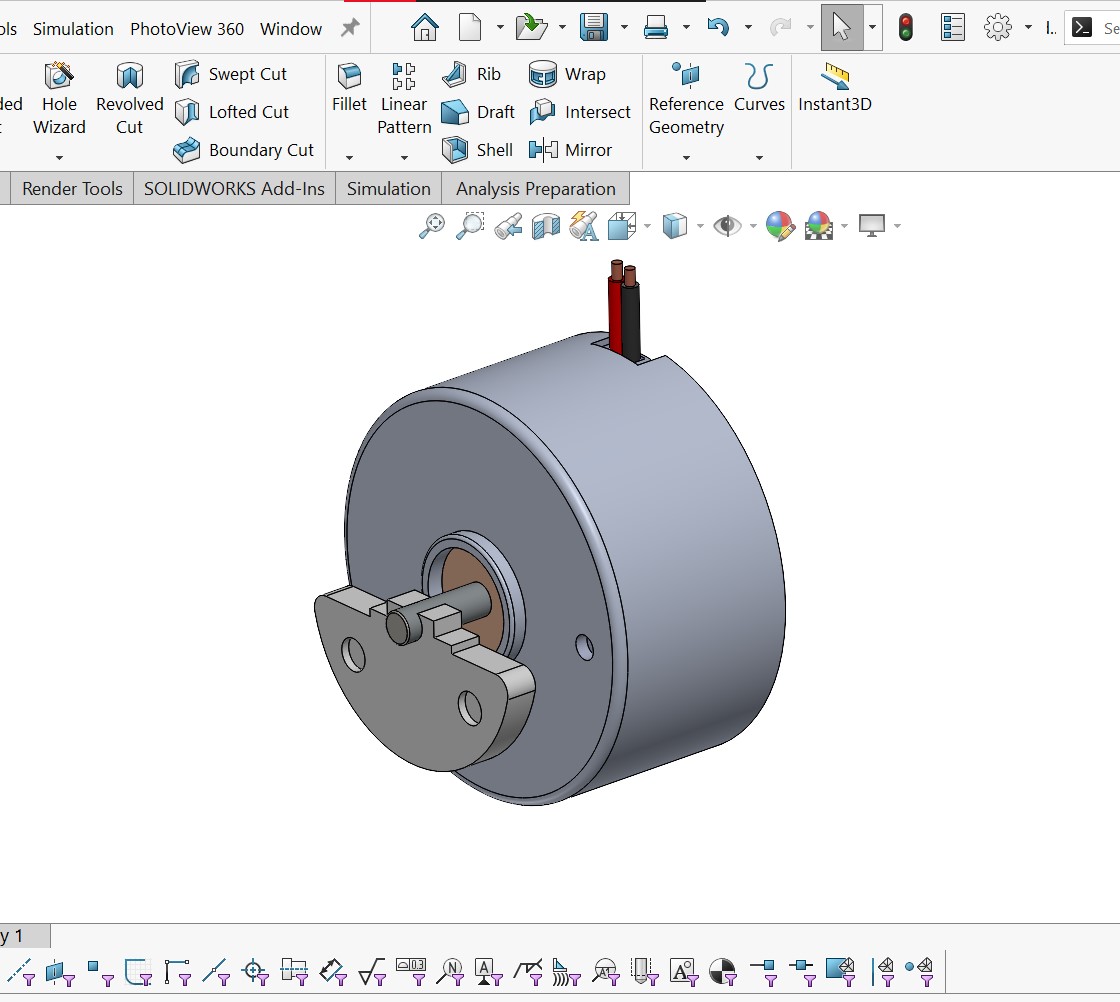
Task: Open Options gear icon
Action: tap(997, 28)
